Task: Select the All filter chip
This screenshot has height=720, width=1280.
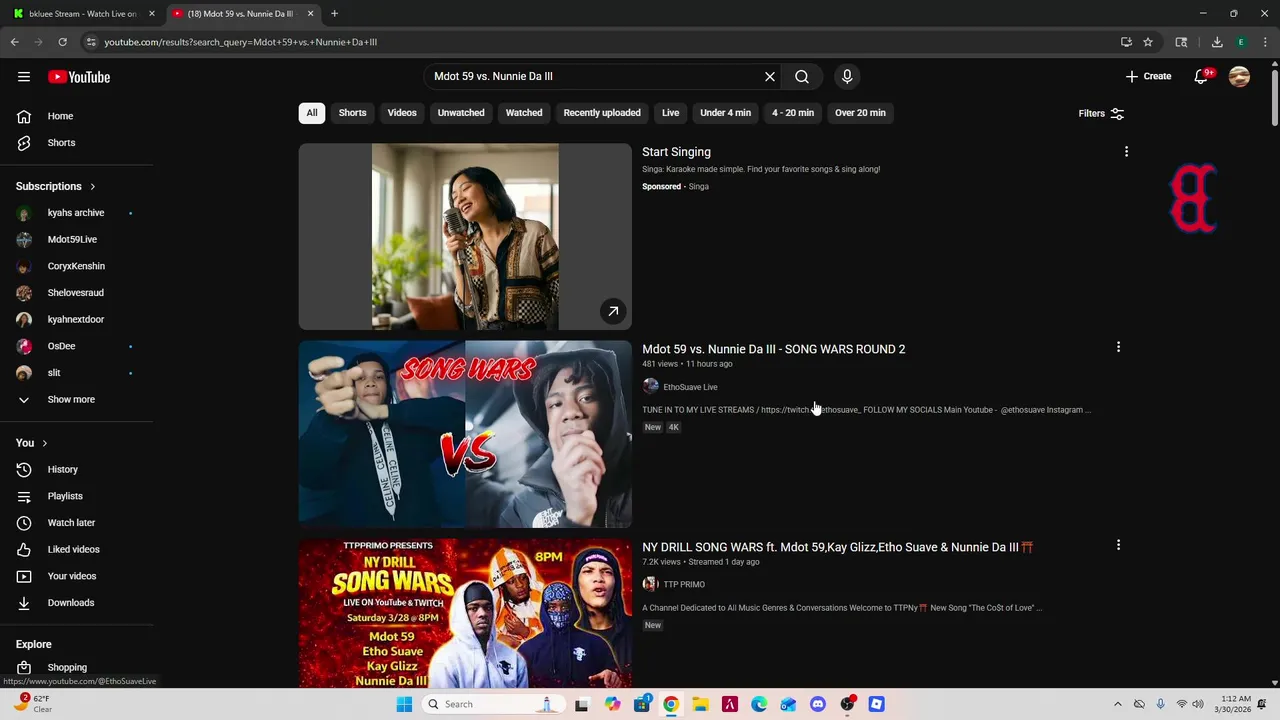Action: pyautogui.click(x=312, y=113)
